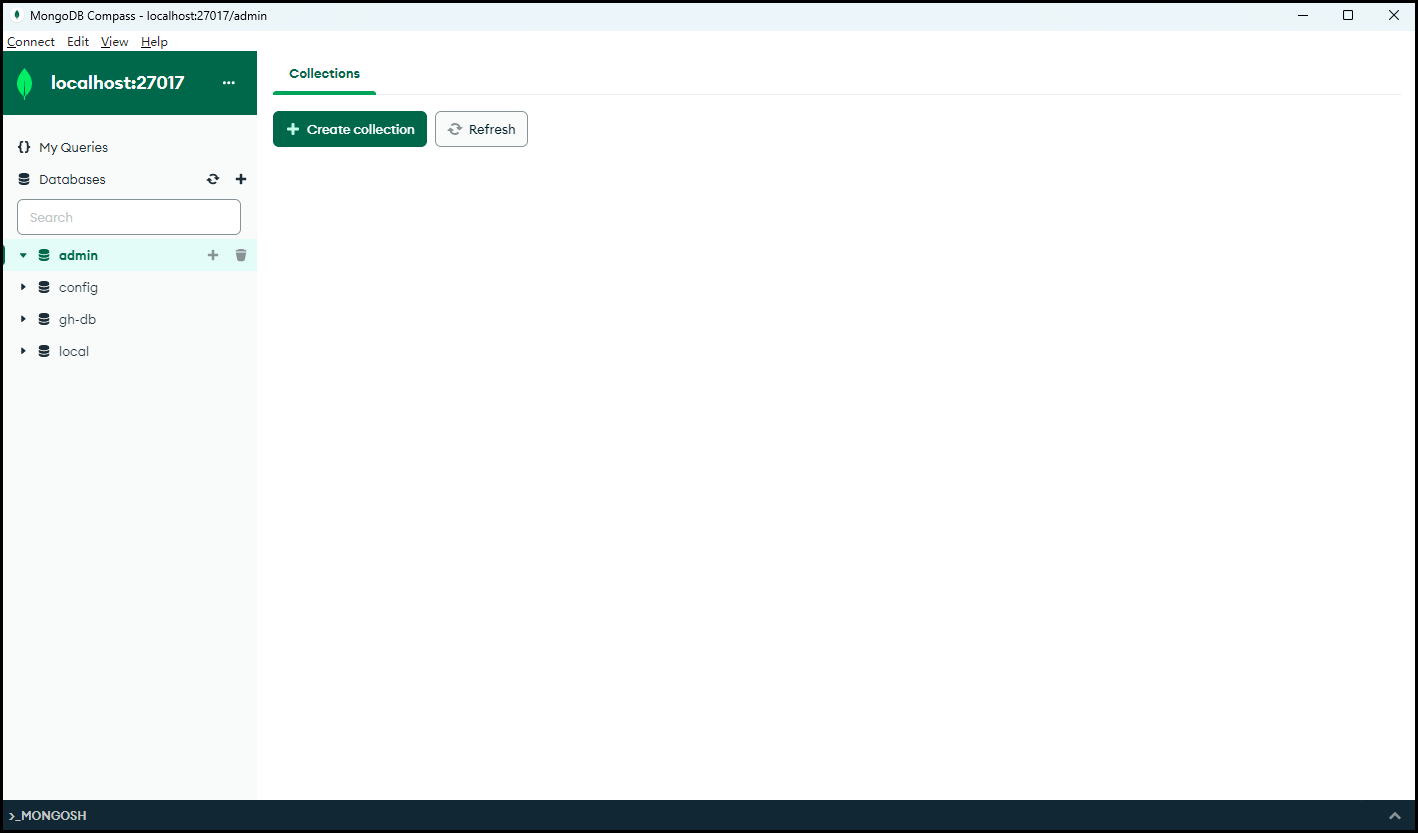1418x833 pixels.
Task: Open the Help menu
Action: click(154, 42)
